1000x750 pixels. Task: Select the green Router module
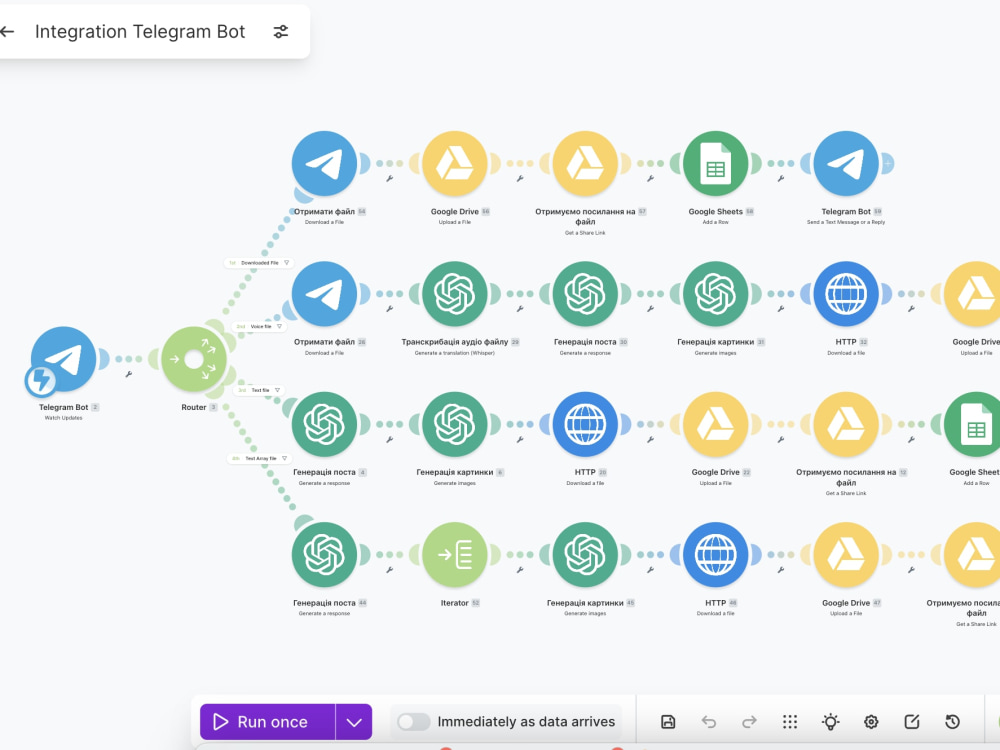click(194, 359)
